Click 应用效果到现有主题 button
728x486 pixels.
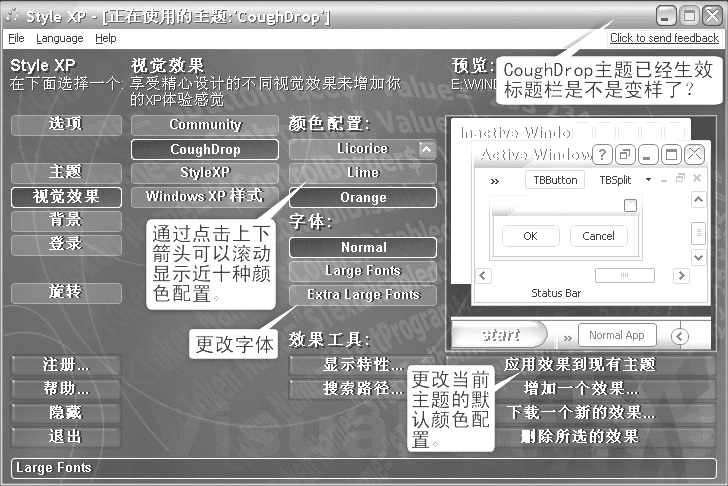[x=580, y=365]
